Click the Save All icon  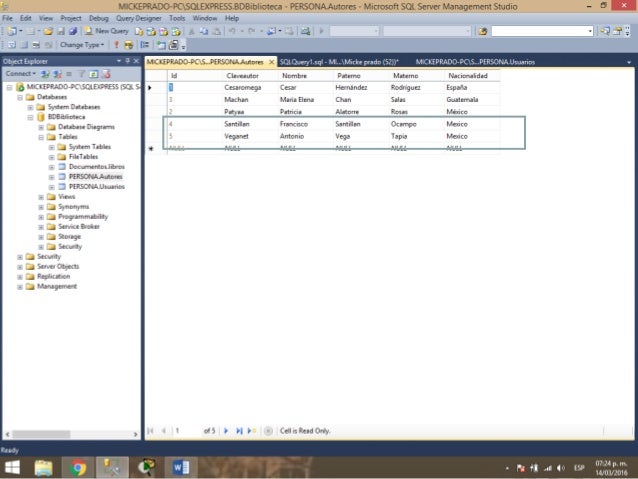(73, 31)
